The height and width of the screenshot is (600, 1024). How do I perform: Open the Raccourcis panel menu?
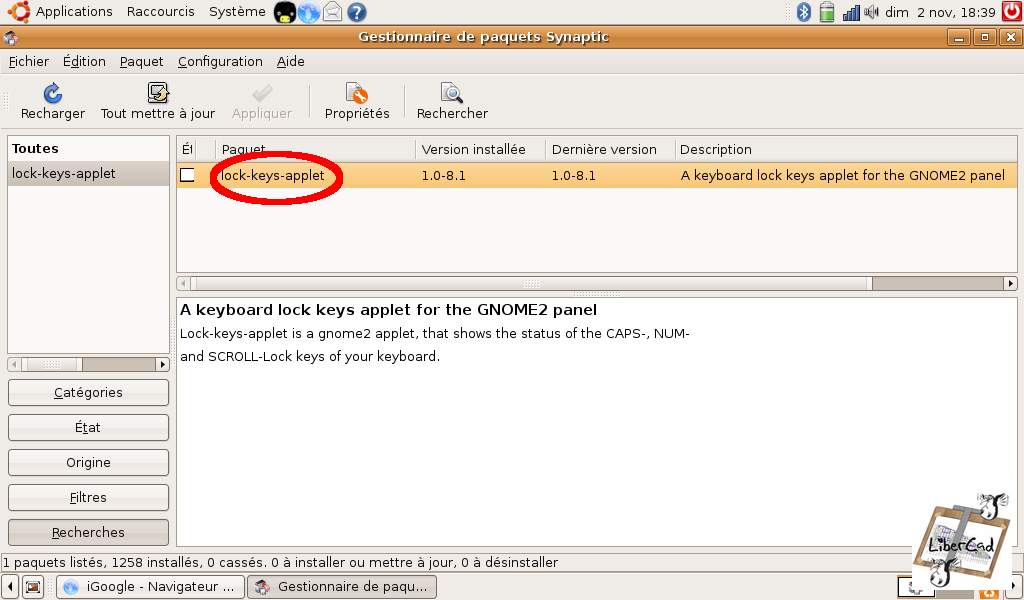161,12
